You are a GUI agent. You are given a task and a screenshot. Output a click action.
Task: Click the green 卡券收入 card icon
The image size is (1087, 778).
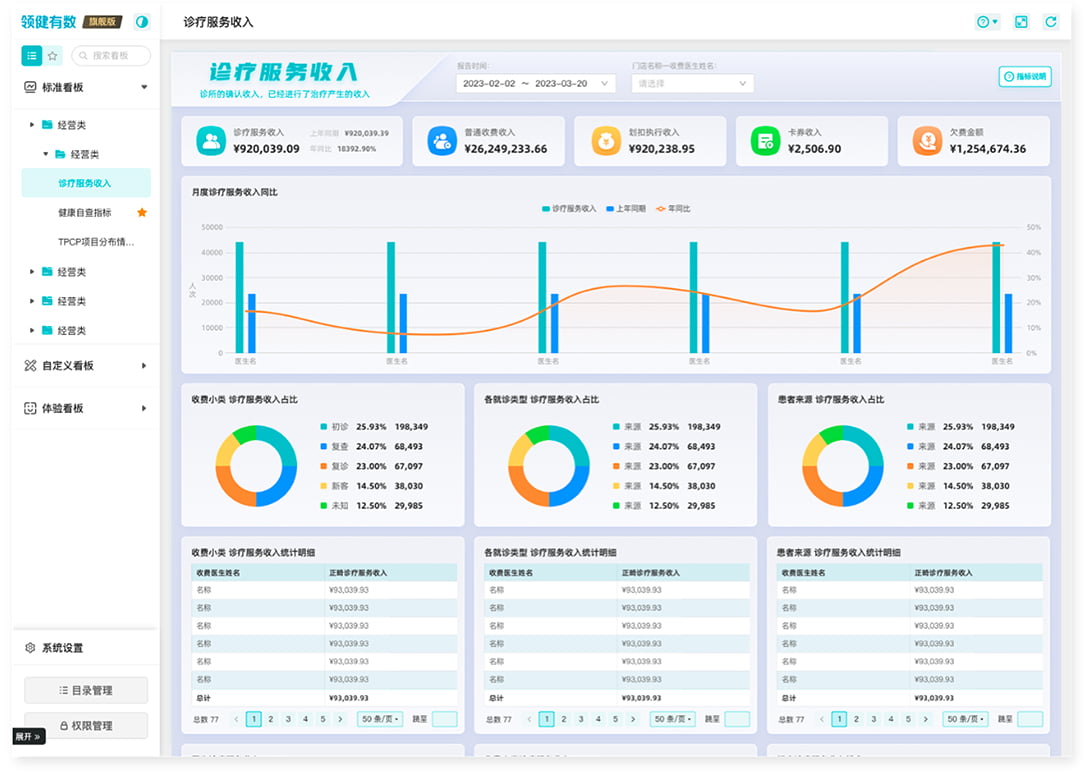(x=765, y=141)
